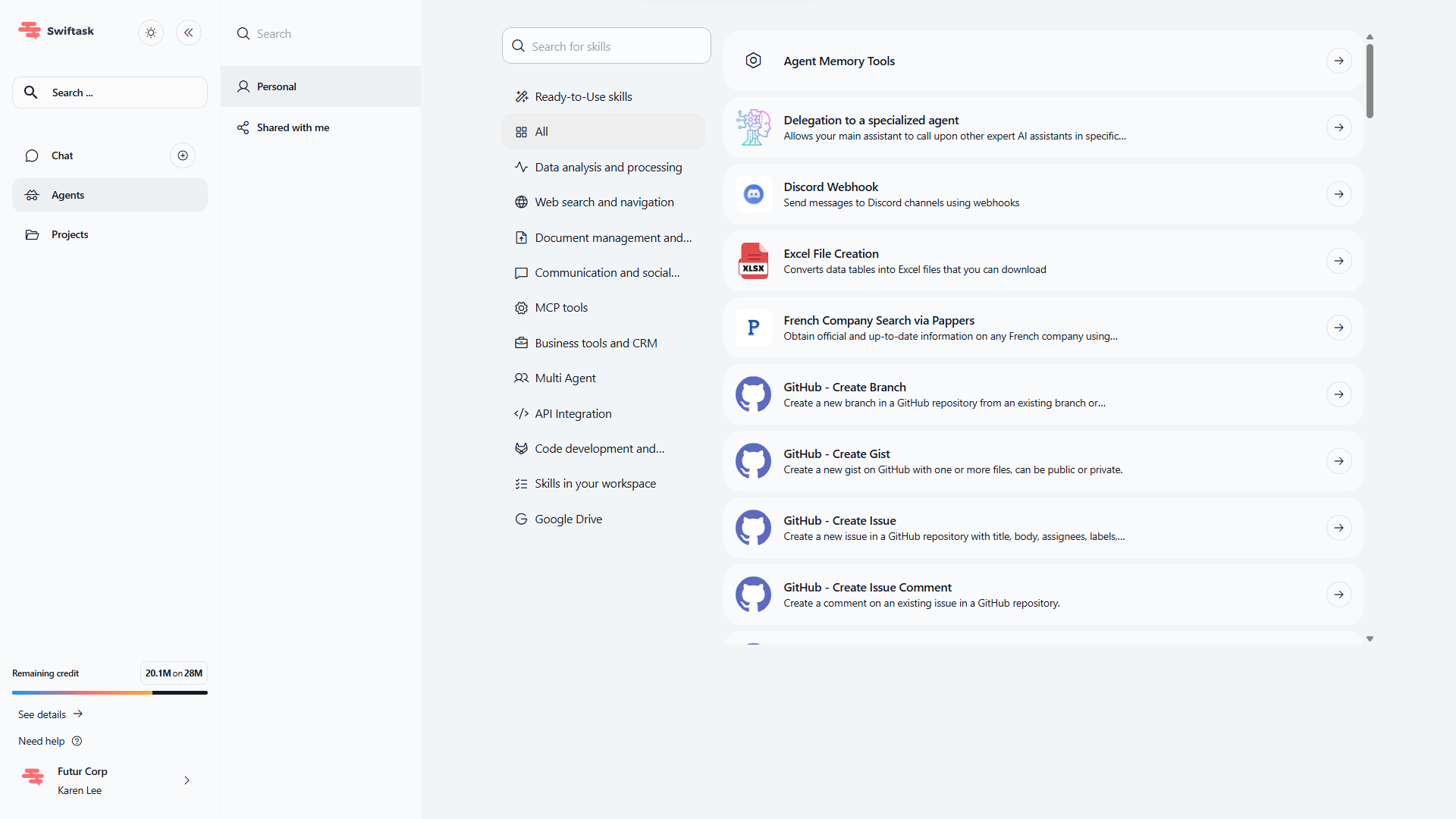The image size is (1456, 819).
Task: Start new chat with plus icon
Action: 183,155
